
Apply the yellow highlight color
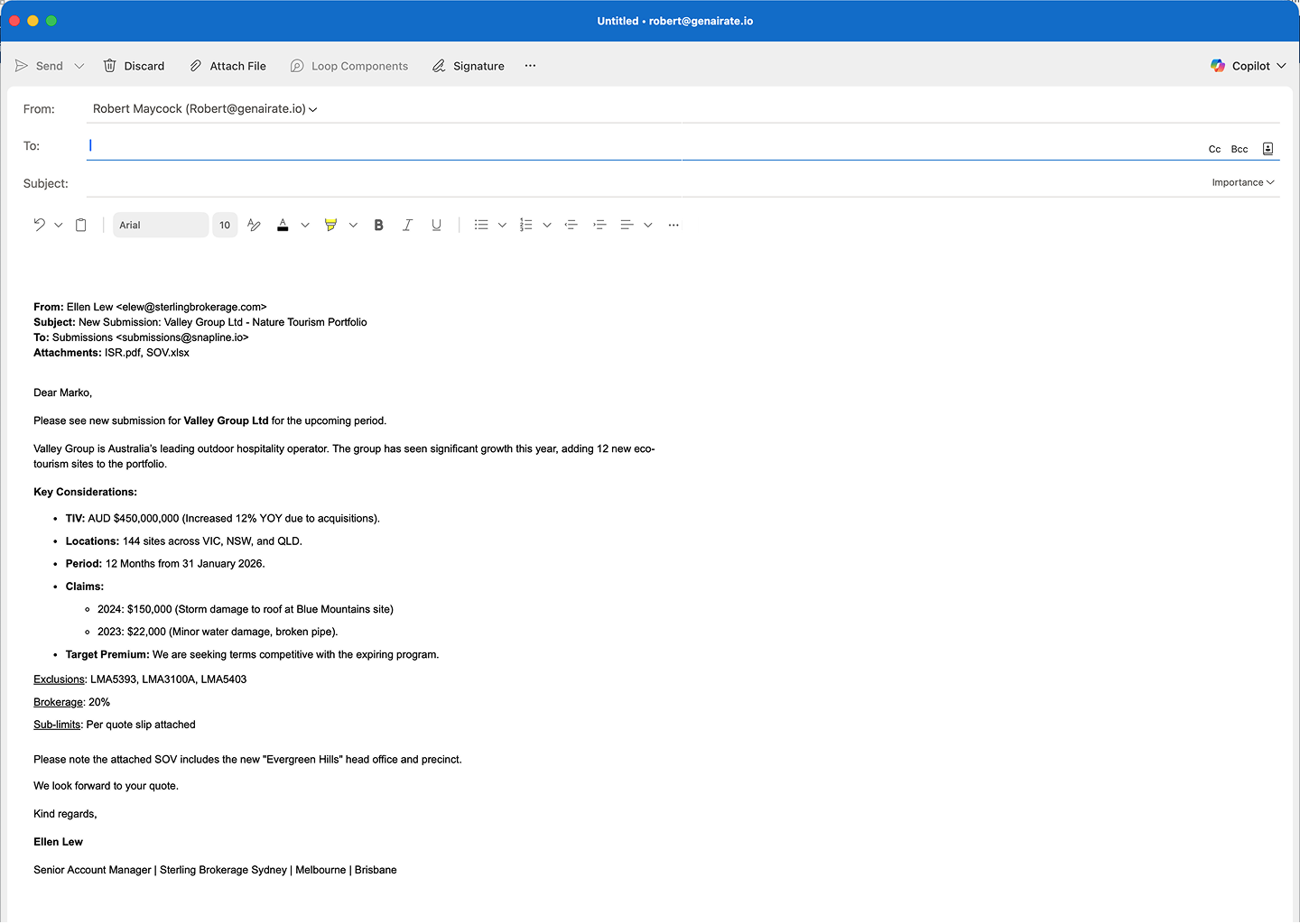(x=330, y=225)
